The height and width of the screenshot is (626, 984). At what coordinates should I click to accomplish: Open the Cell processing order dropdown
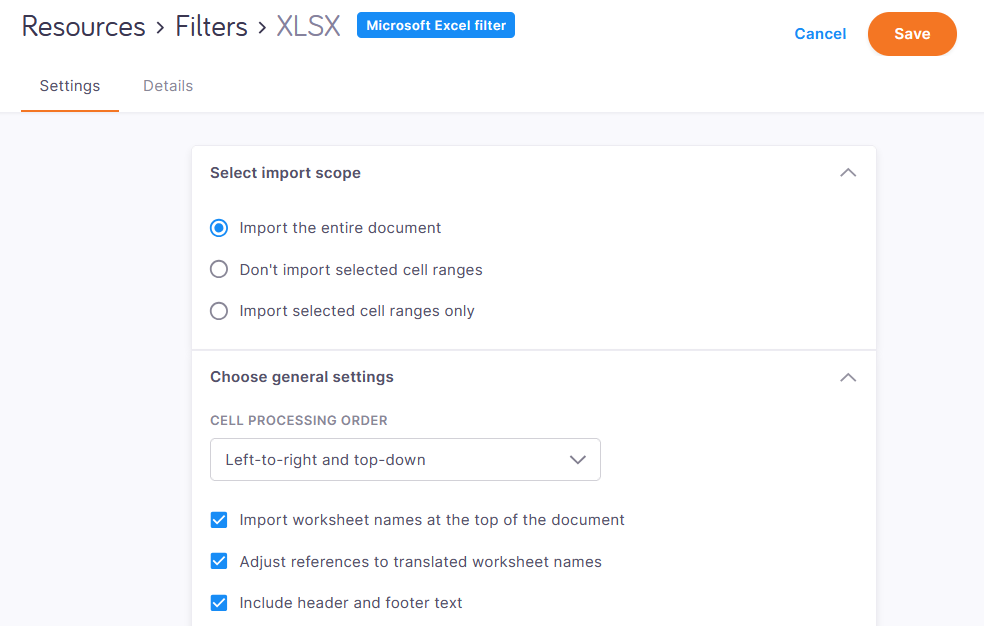[405, 460]
